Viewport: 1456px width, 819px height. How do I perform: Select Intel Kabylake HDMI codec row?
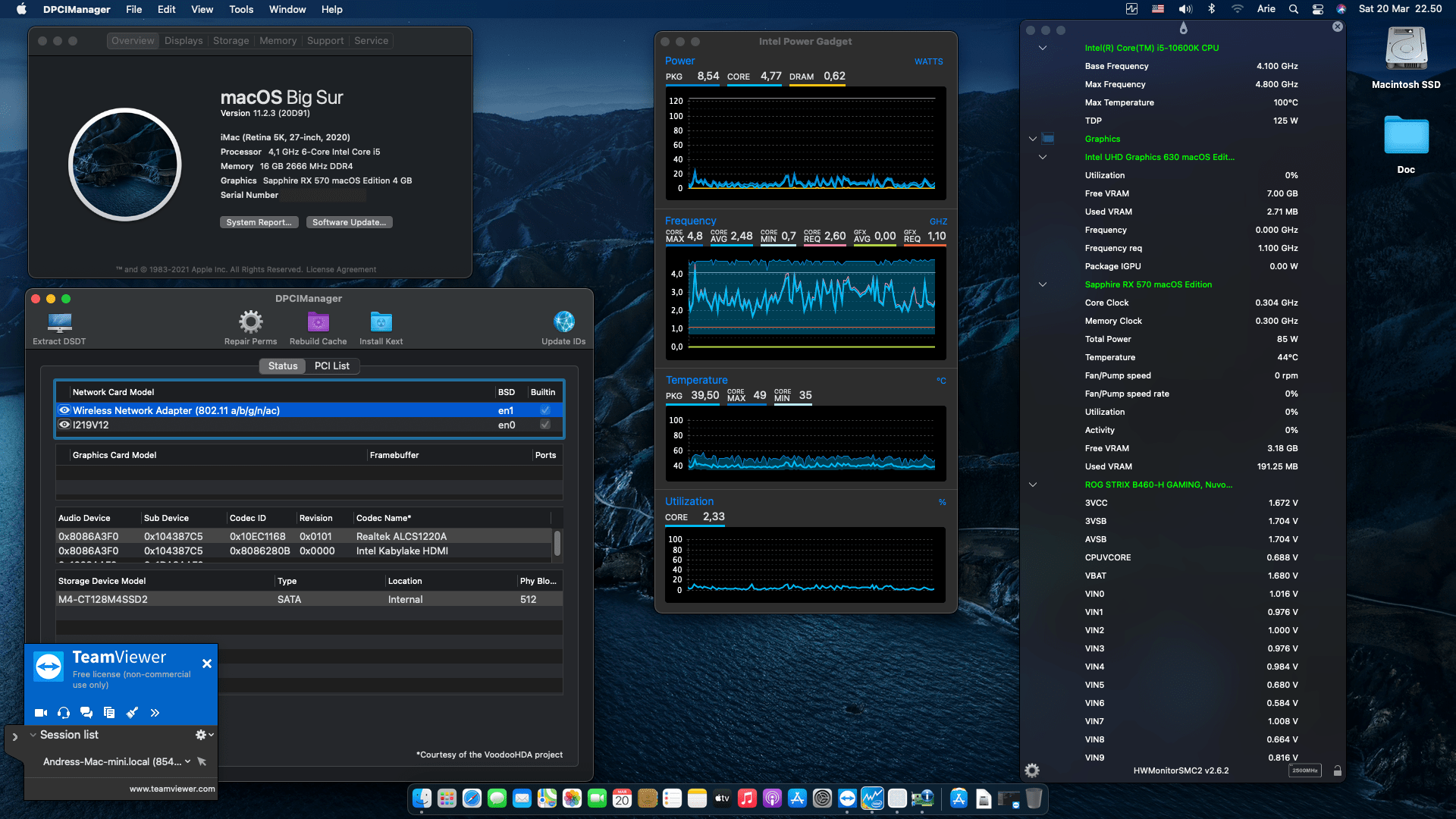pos(304,551)
